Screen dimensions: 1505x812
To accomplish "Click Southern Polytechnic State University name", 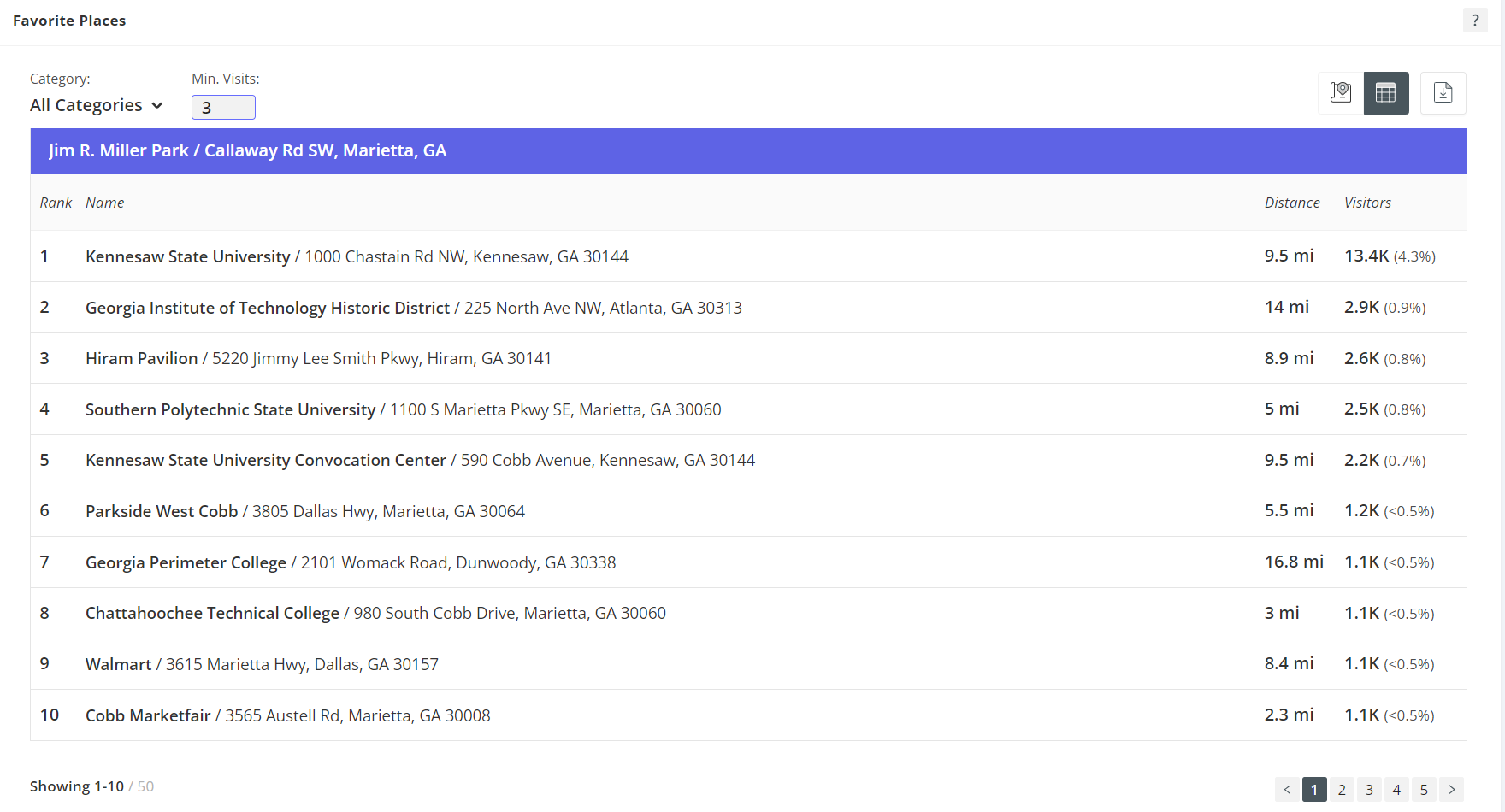I will pyautogui.click(x=231, y=409).
